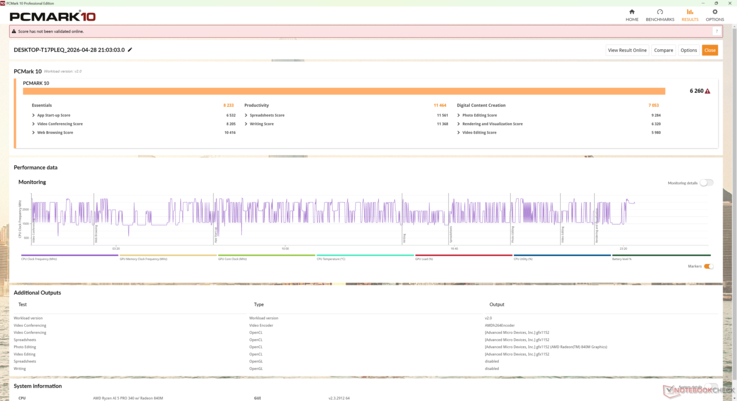This screenshot has height=401, width=737.
Task: Click the Productivity score 11 464
Action: click(440, 105)
